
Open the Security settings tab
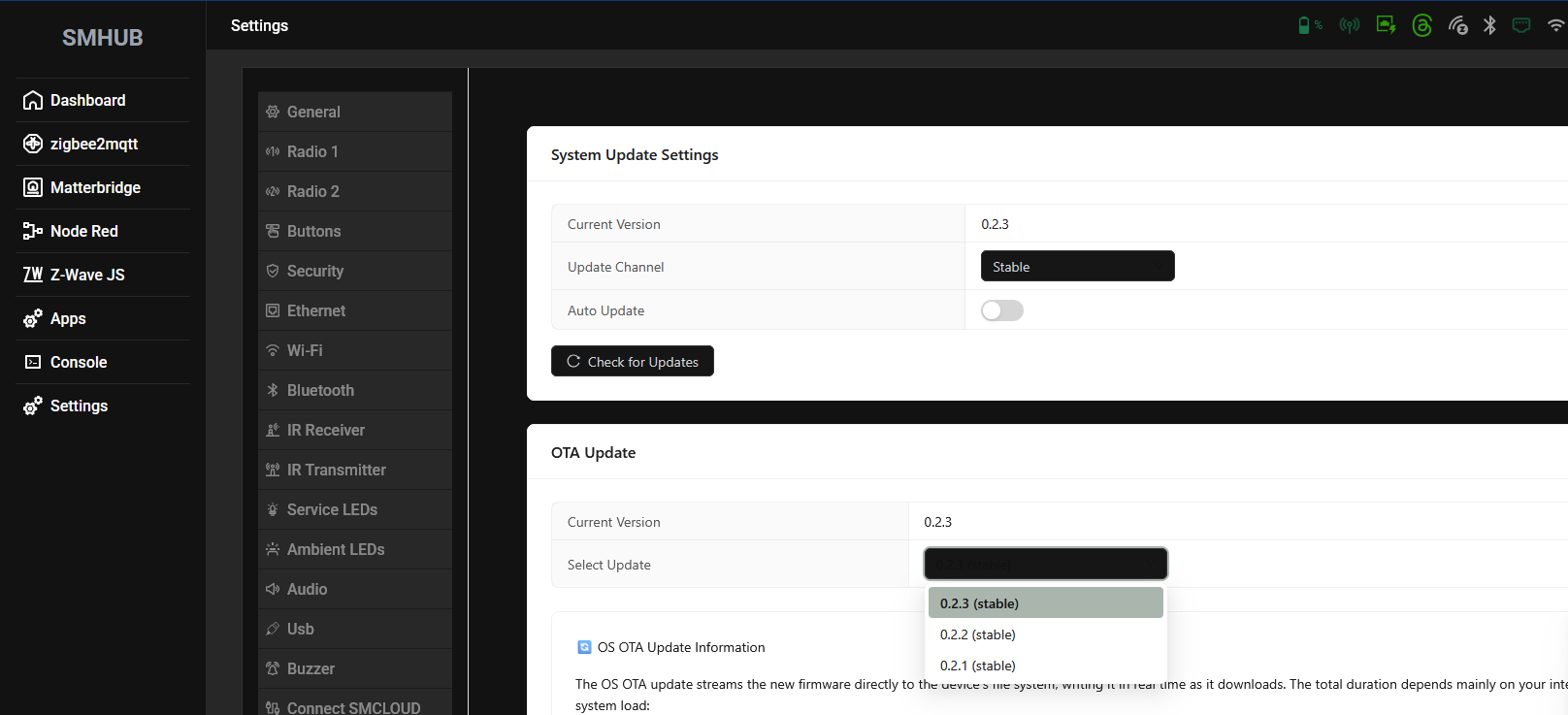(315, 271)
